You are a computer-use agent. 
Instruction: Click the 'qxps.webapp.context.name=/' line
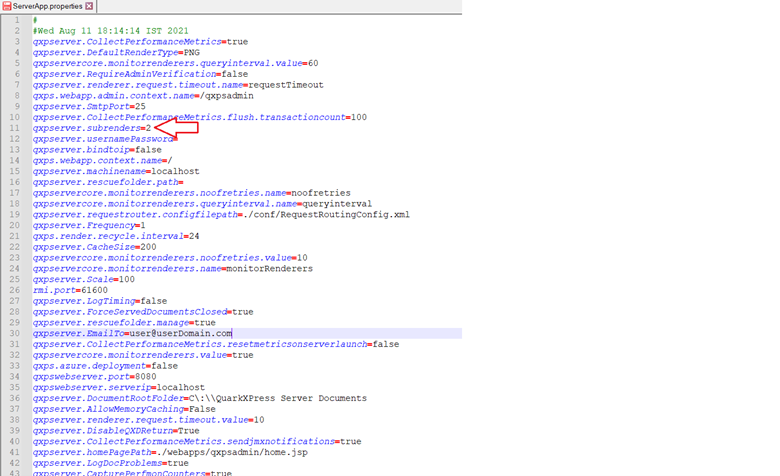(102, 161)
